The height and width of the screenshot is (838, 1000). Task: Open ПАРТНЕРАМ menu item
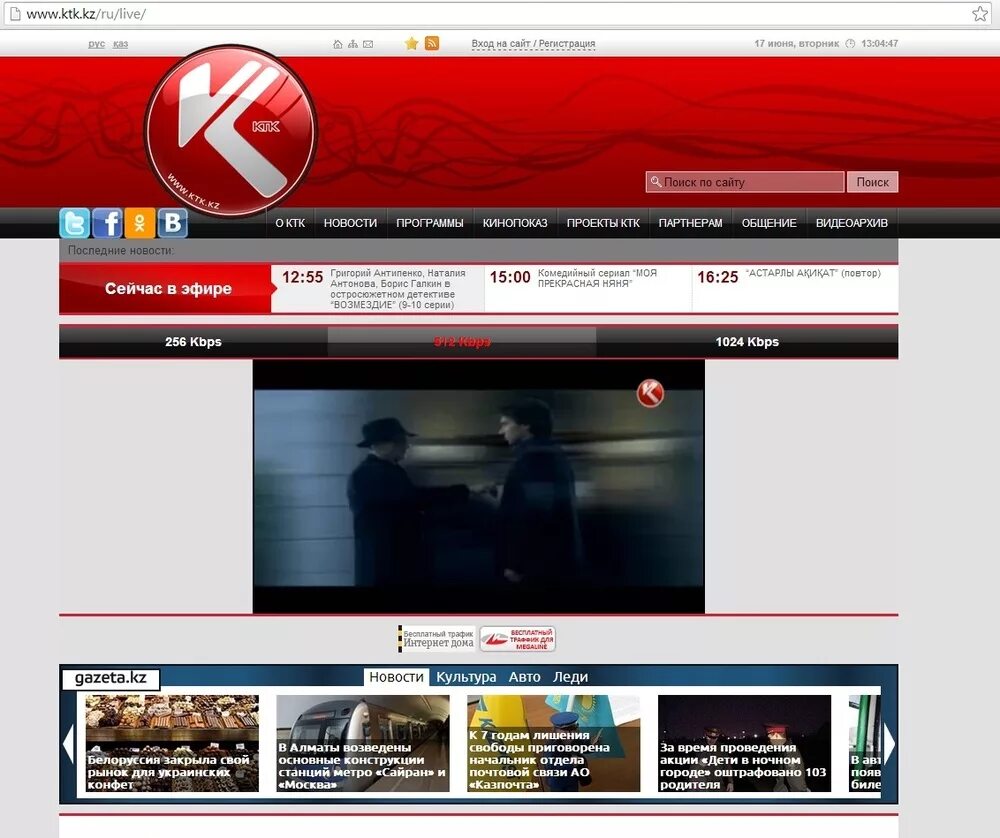click(x=691, y=223)
